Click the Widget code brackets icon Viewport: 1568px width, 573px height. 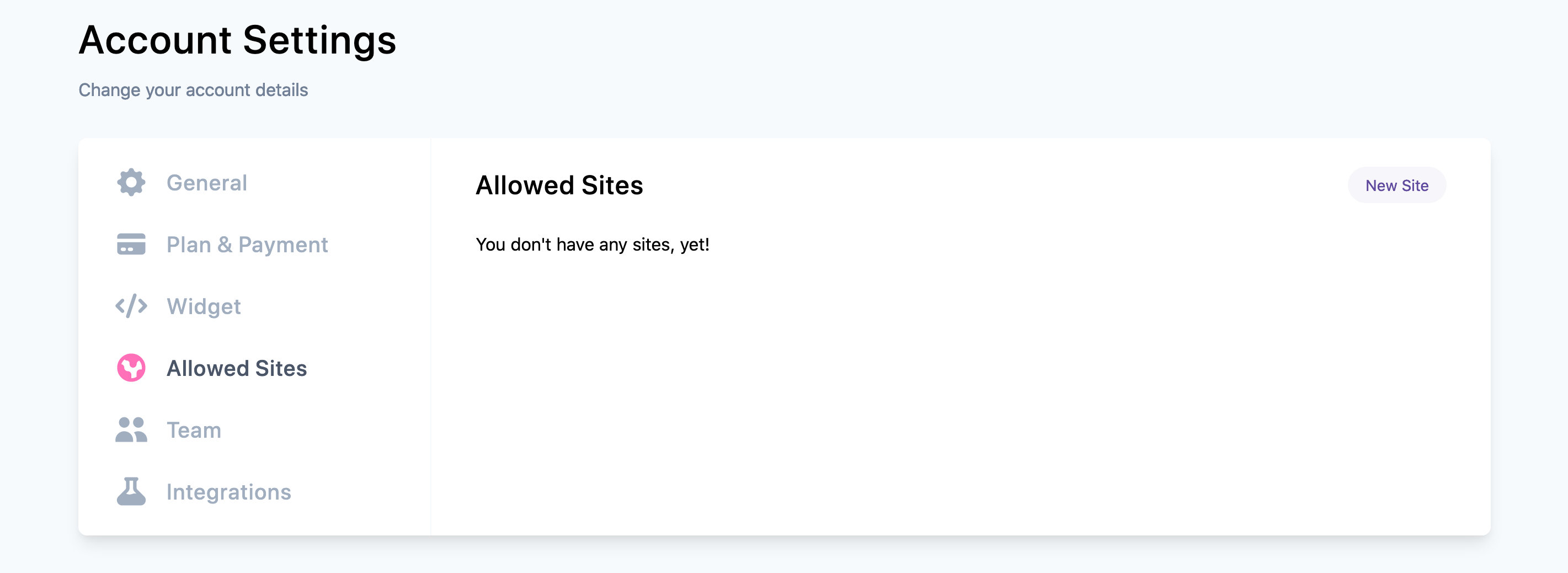tap(131, 306)
